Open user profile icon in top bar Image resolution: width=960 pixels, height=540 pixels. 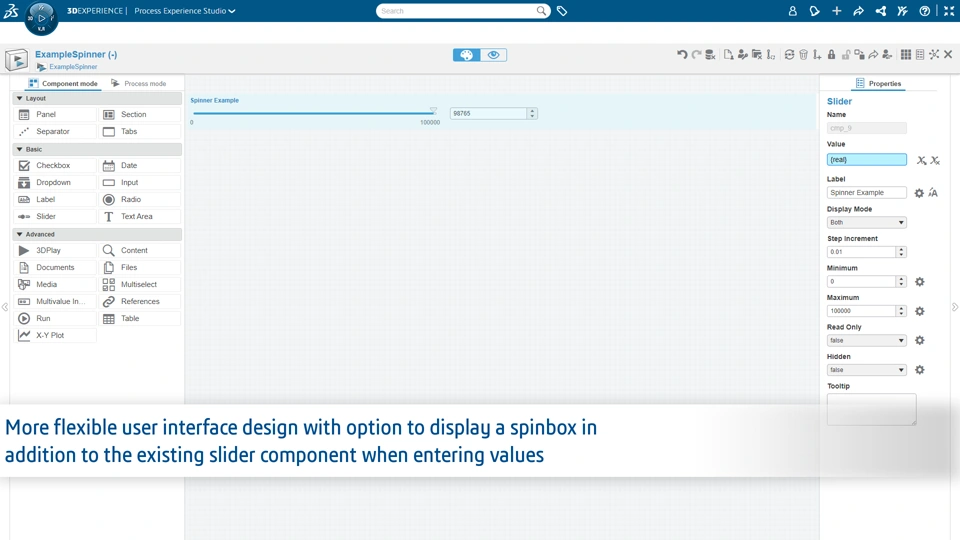tap(792, 11)
